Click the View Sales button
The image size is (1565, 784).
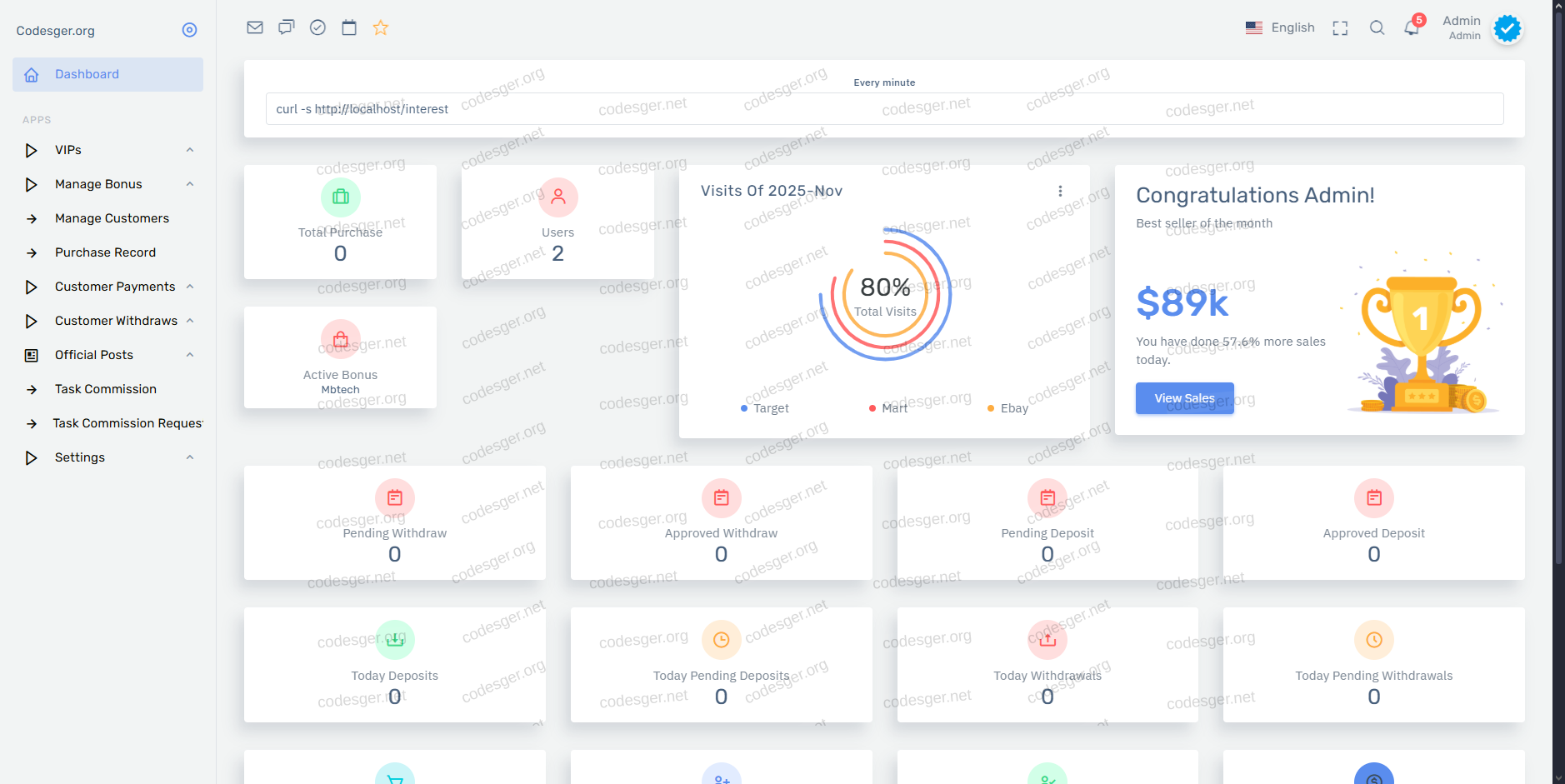(x=1184, y=398)
